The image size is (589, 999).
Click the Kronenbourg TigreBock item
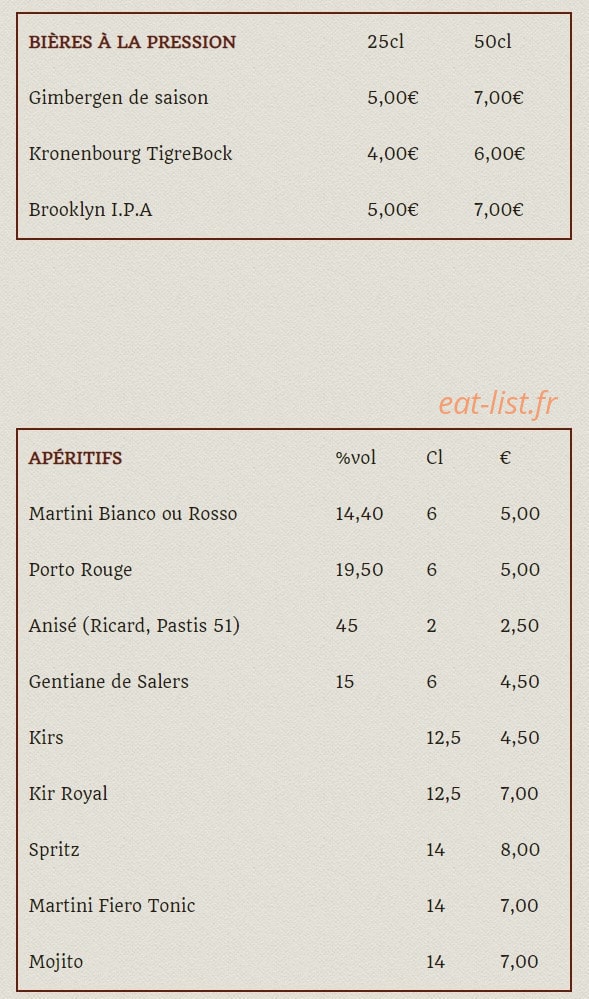click(x=130, y=154)
